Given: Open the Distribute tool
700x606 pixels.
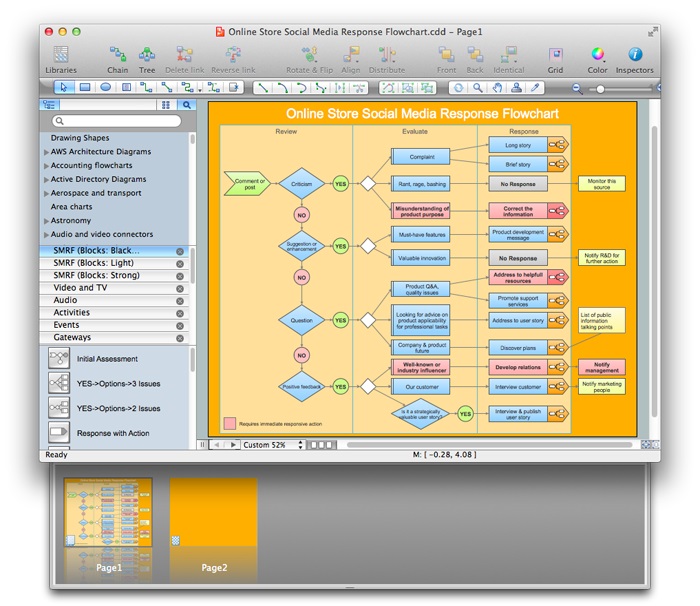Looking at the screenshot, I should click(387, 59).
